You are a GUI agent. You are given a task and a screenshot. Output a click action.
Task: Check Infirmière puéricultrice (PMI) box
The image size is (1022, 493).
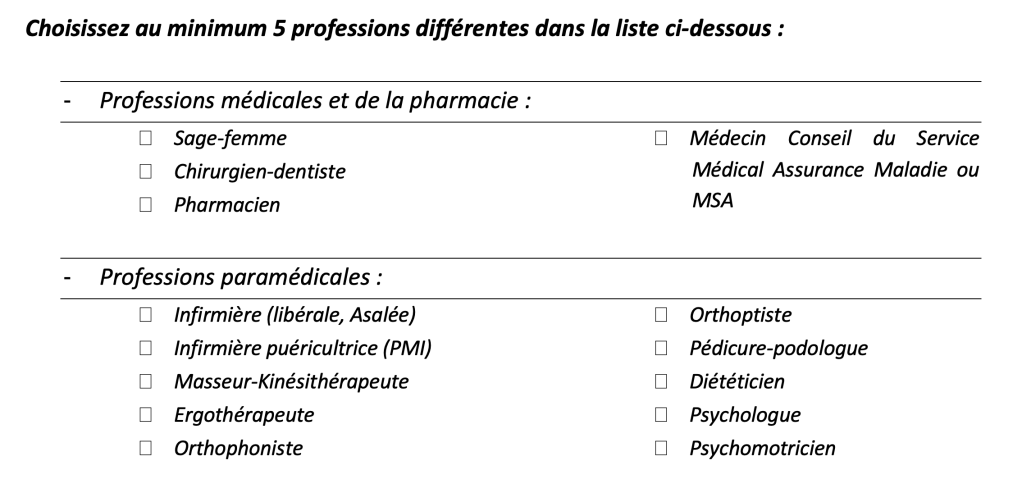(x=146, y=349)
